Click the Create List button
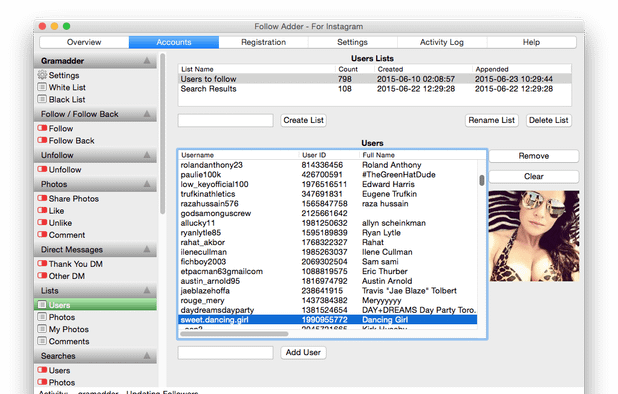 pos(303,120)
